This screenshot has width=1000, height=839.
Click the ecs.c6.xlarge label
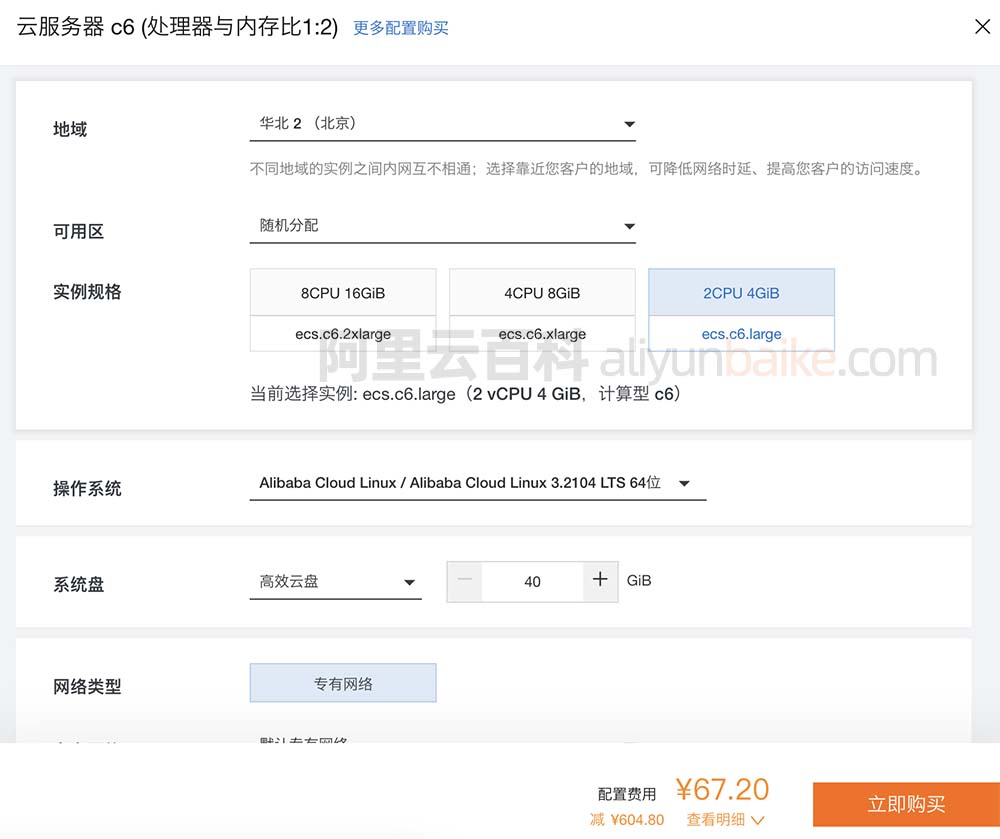542,334
